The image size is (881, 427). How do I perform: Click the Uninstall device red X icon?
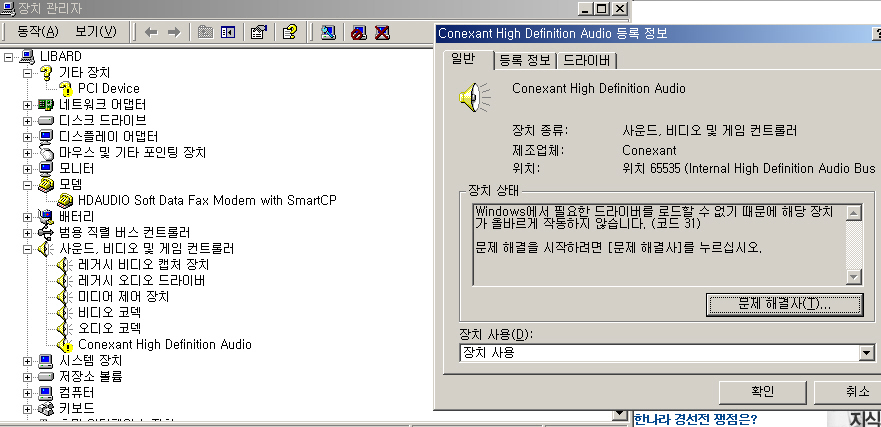[382, 32]
